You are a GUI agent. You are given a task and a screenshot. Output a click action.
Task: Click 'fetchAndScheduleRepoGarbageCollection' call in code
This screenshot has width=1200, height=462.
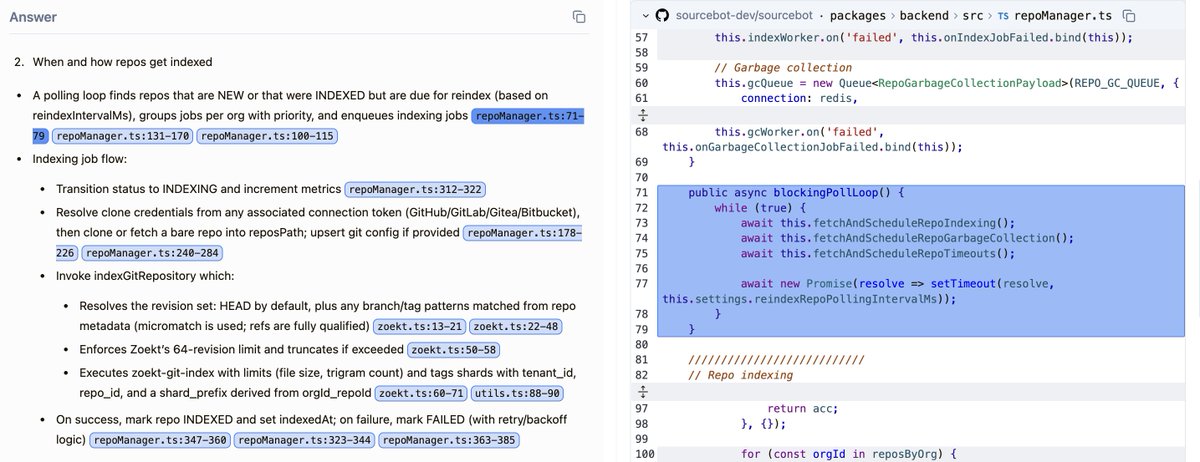pos(934,238)
